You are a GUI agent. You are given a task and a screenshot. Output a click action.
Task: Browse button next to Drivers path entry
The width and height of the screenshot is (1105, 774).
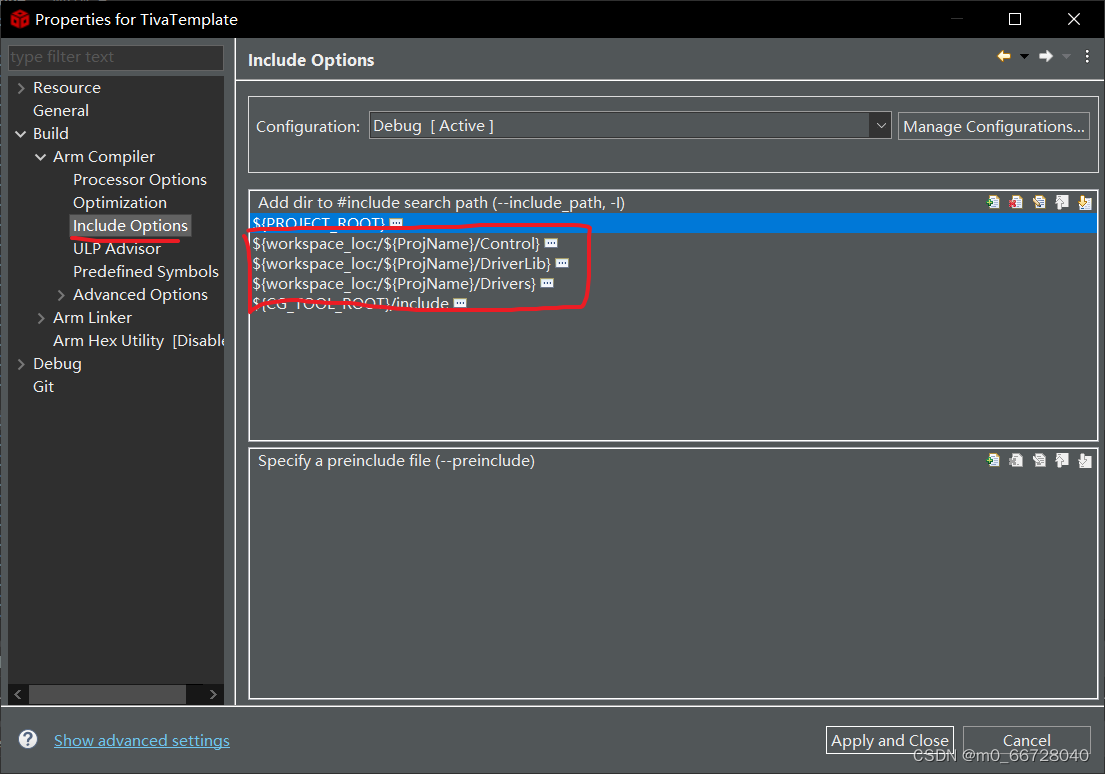click(547, 283)
